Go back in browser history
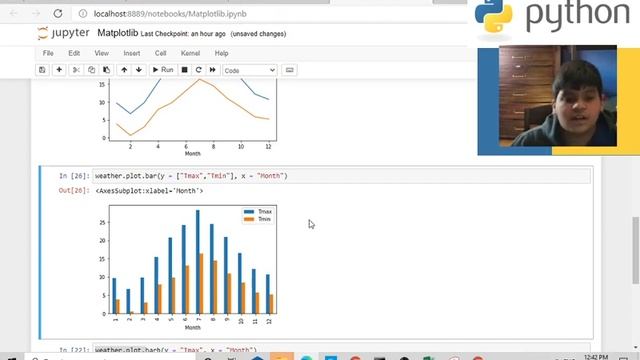640x360 pixels. (x=13, y=13)
